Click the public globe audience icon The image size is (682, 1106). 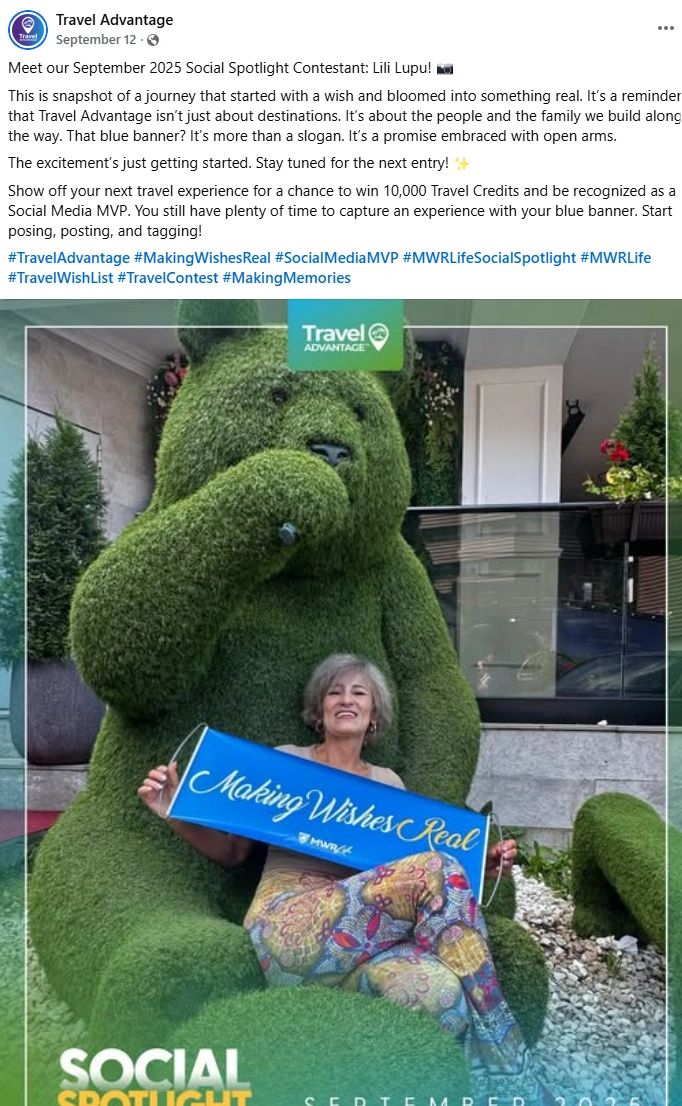tap(153, 40)
